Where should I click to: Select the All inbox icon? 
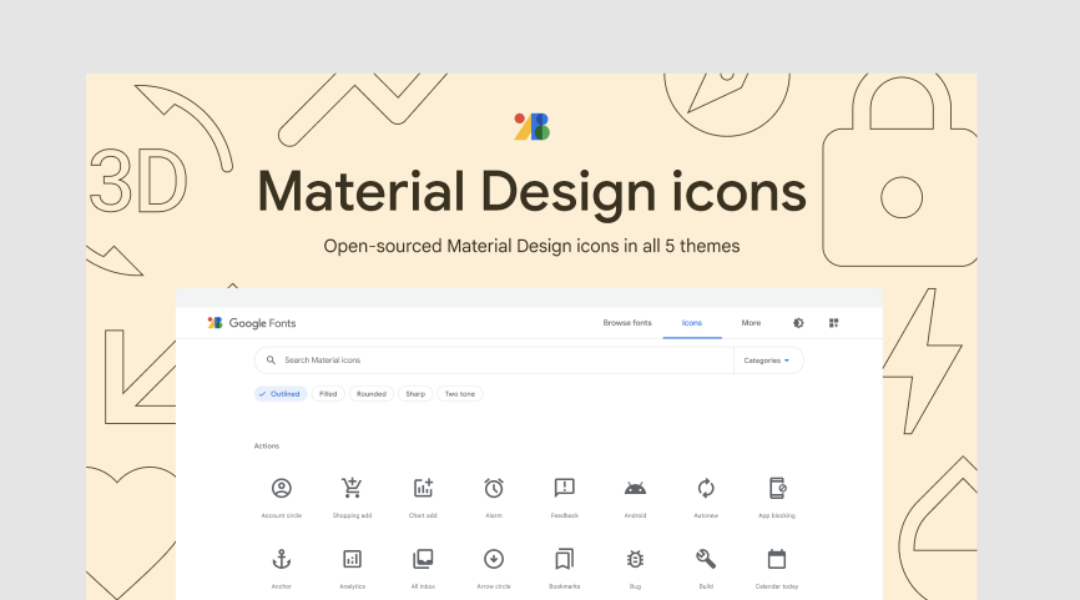423,559
